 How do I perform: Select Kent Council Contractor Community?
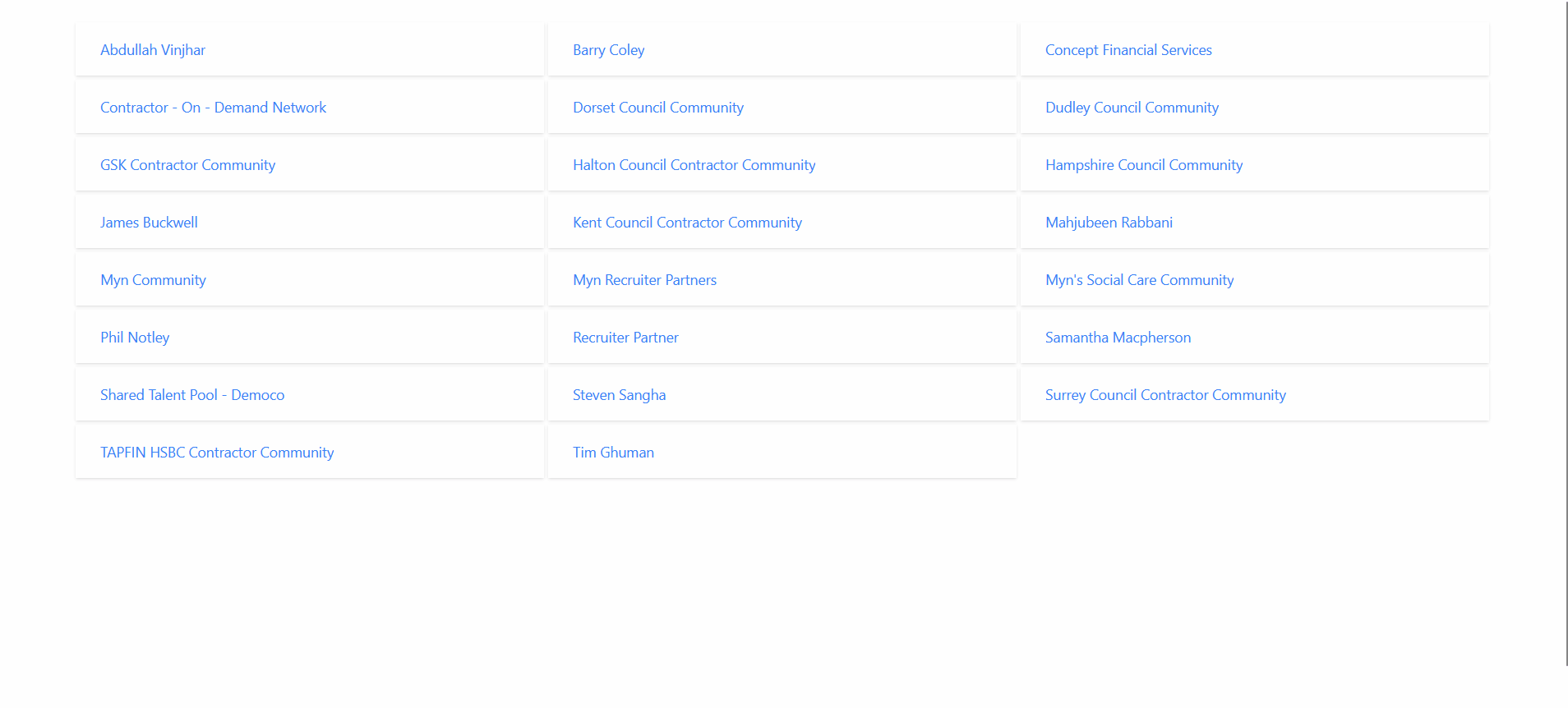687,223
